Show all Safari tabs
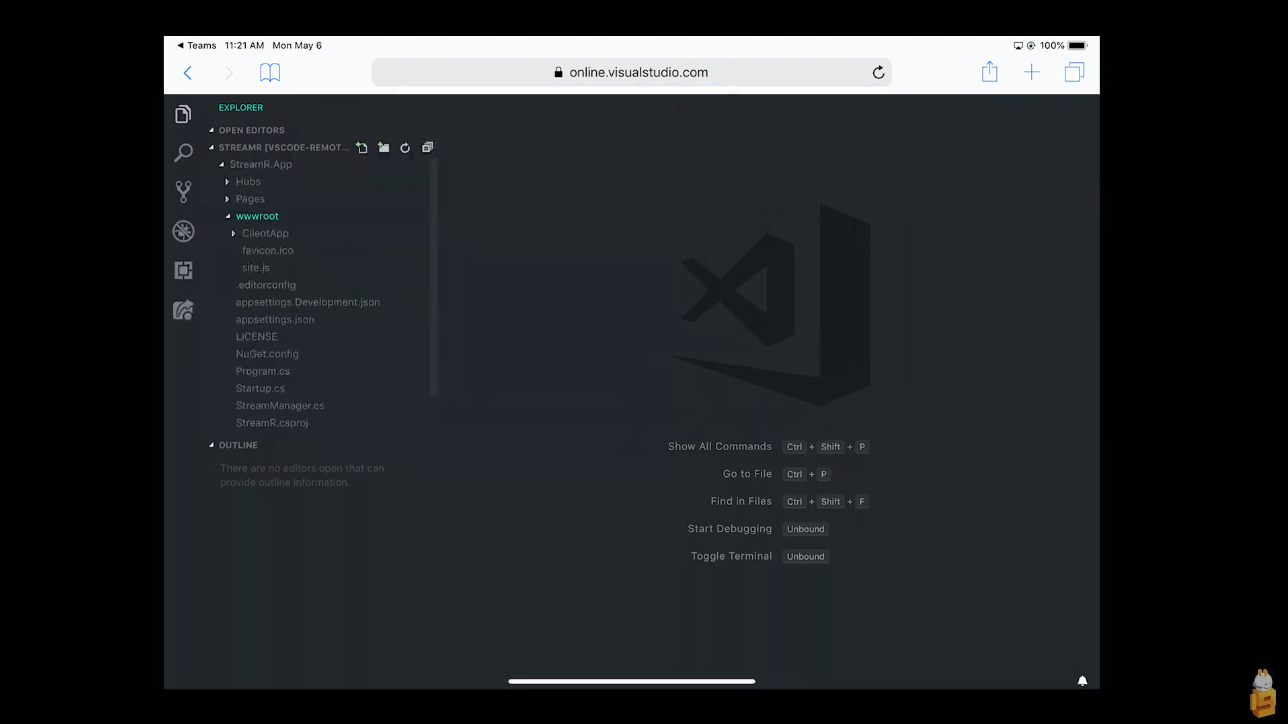Image resolution: width=1288 pixels, height=724 pixels. point(1074,72)
